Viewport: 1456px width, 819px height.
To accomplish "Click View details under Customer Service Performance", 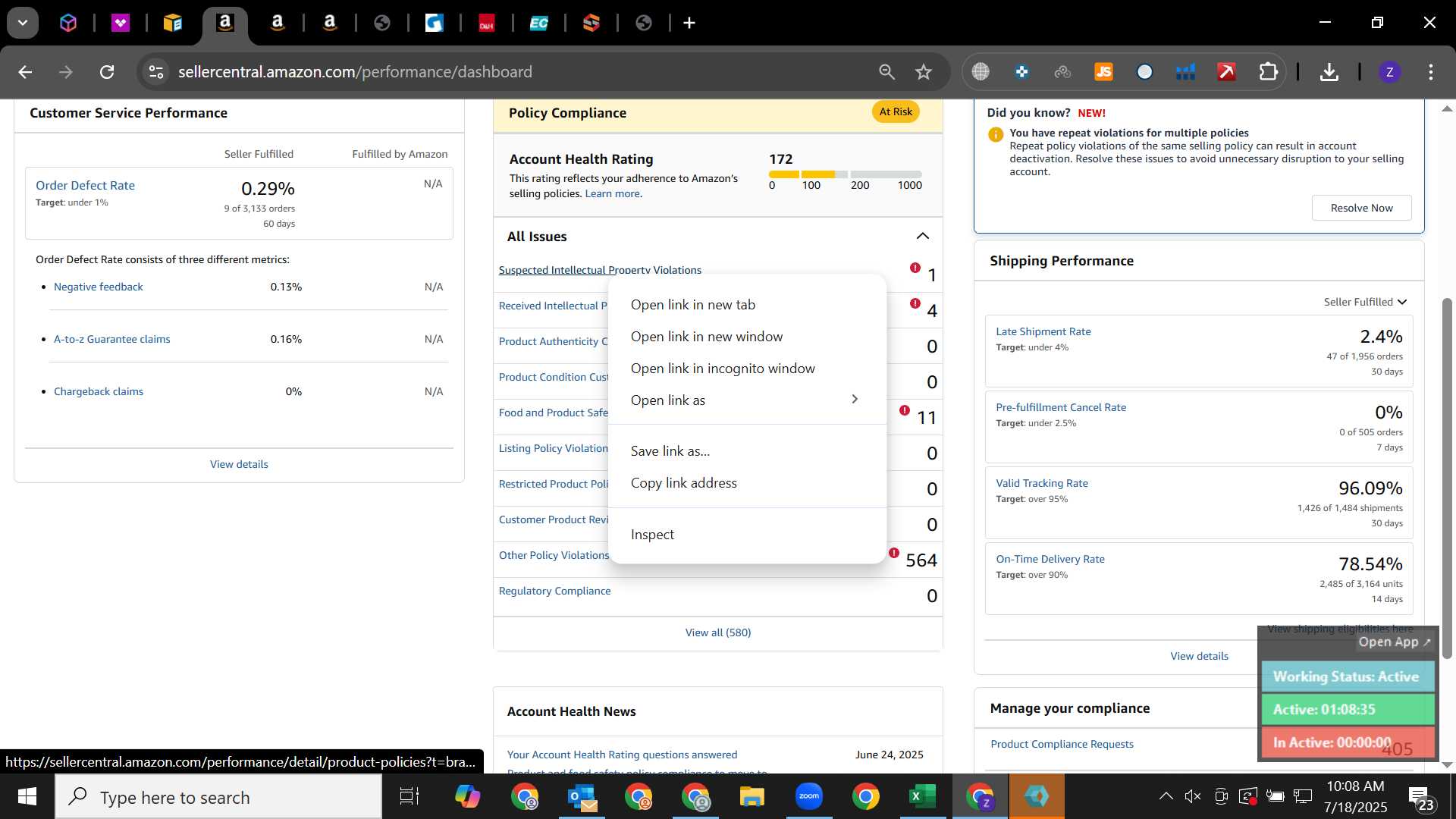I will tap(239, 464).
